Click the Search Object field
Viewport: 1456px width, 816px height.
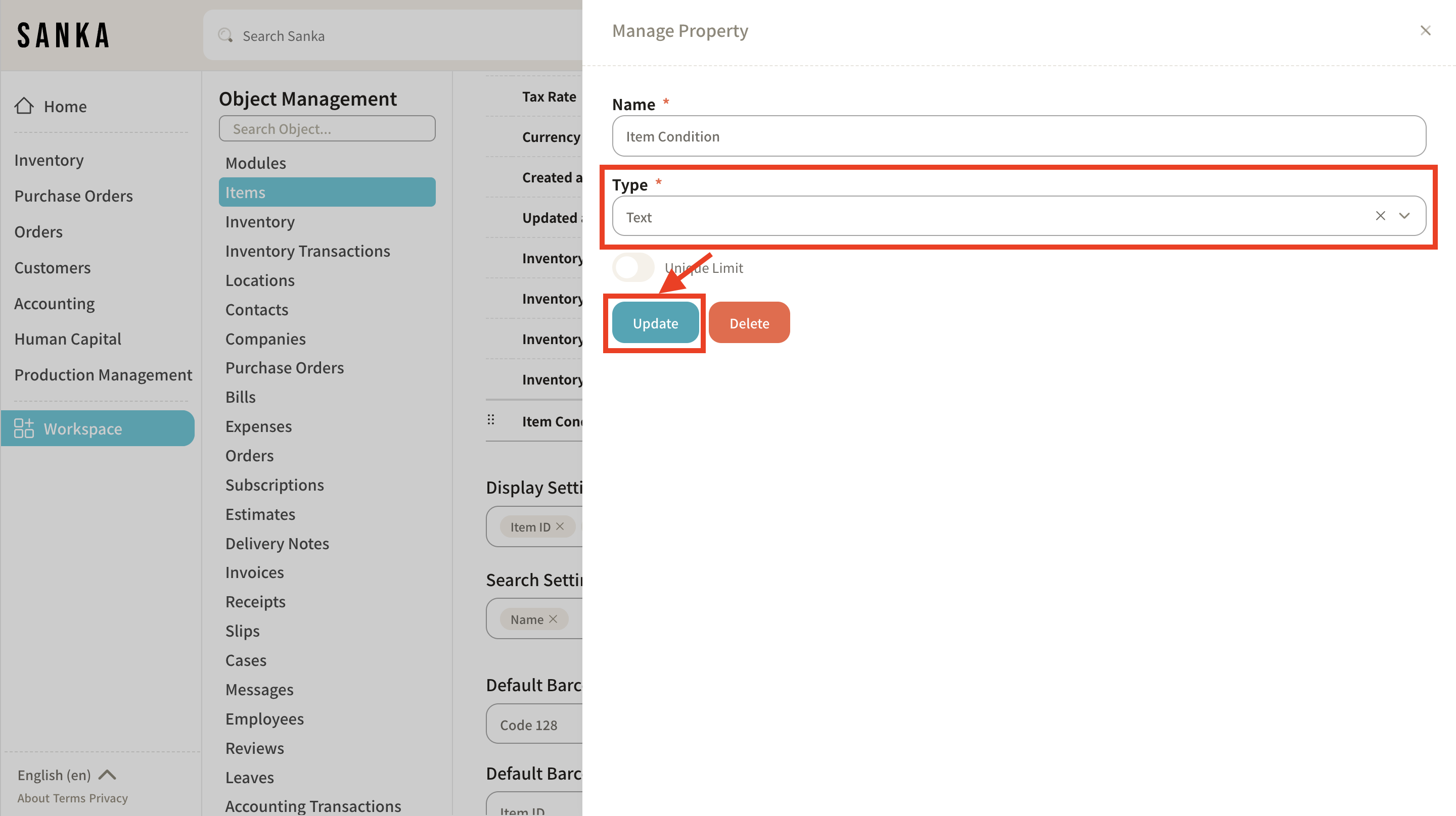pos(327,129)
